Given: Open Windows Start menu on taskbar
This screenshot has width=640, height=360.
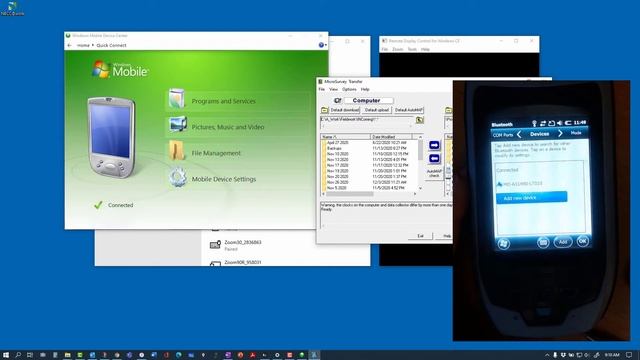Looking at the screenshot, I should (6, 355).
